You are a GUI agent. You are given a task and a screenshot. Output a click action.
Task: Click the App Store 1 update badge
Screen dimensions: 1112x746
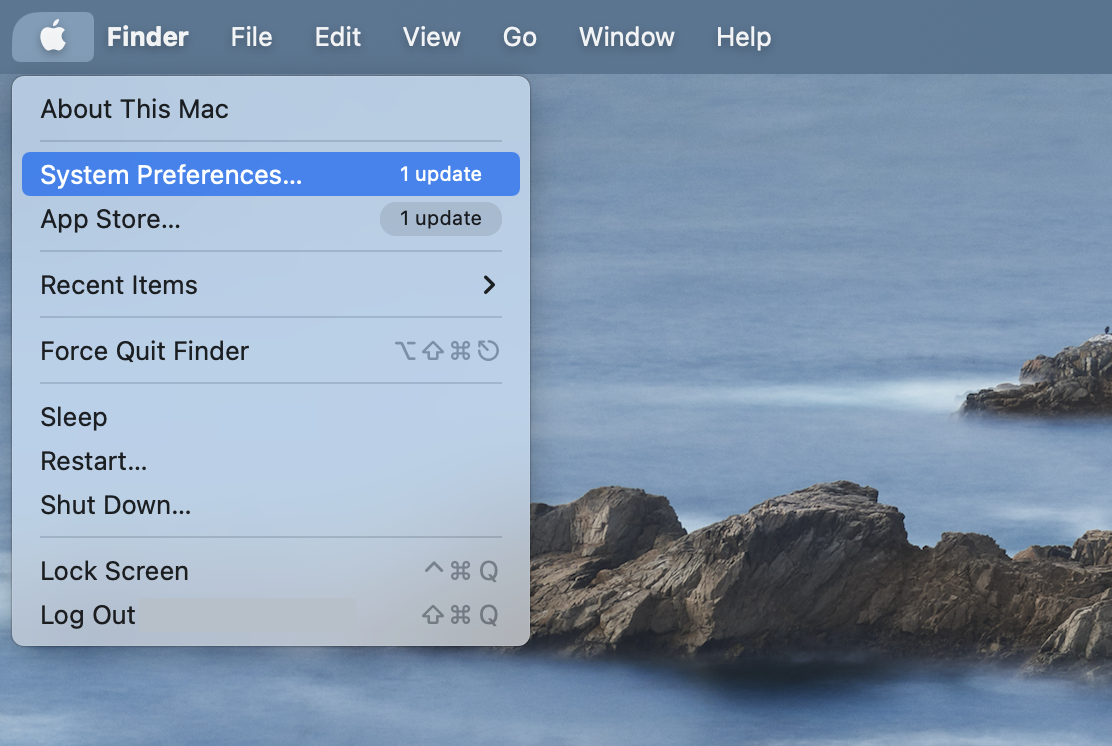tap(440, 218)
